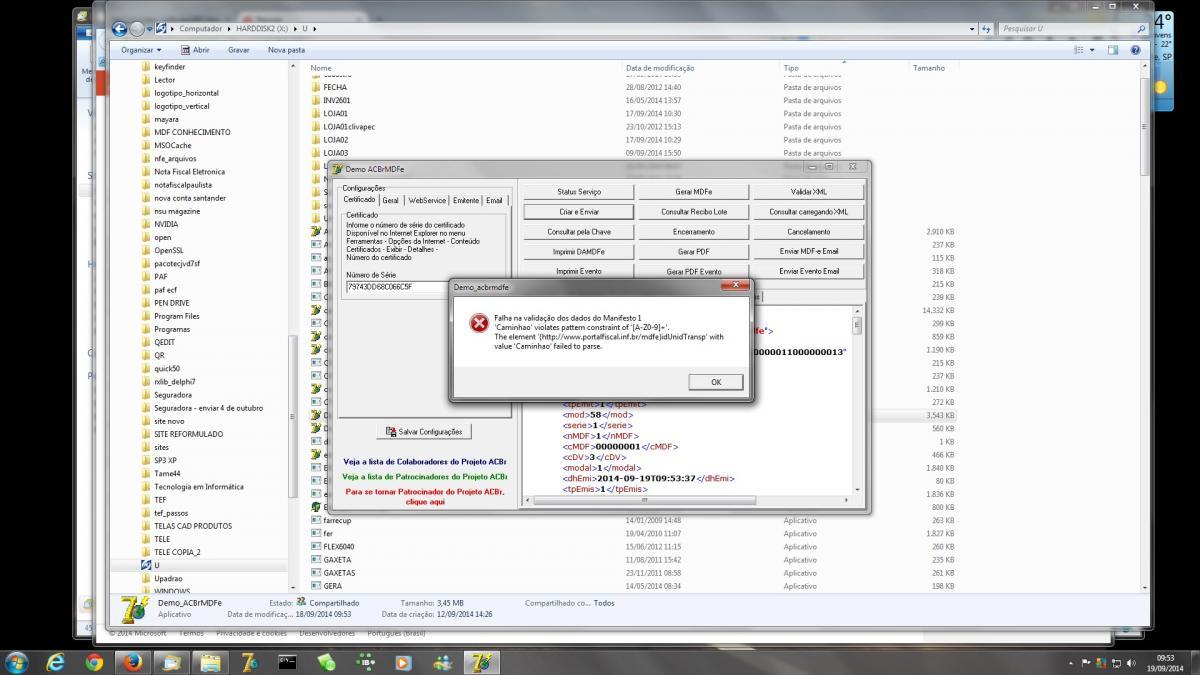Select the Emitente tab

466,200
